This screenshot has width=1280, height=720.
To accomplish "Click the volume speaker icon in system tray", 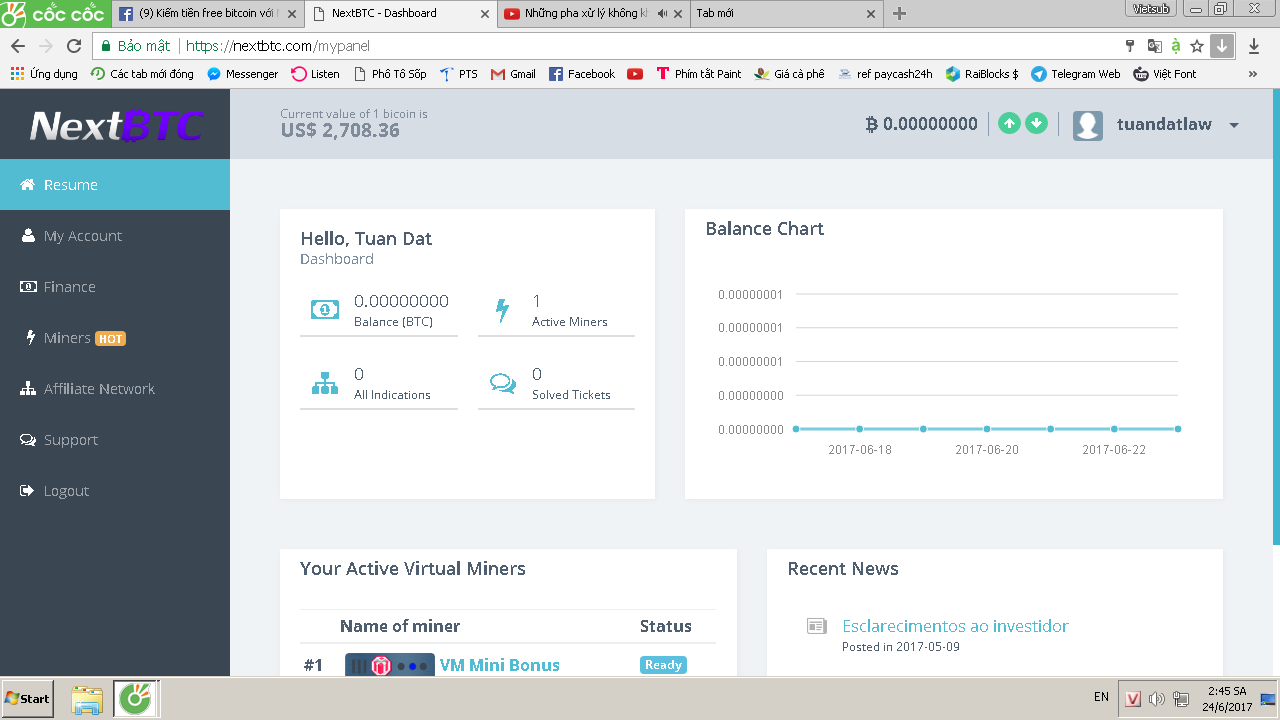I will point(1157,699).
